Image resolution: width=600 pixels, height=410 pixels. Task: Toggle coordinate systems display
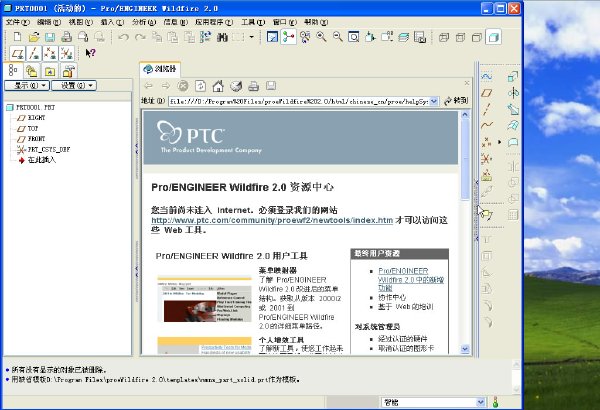coord(67,54)
